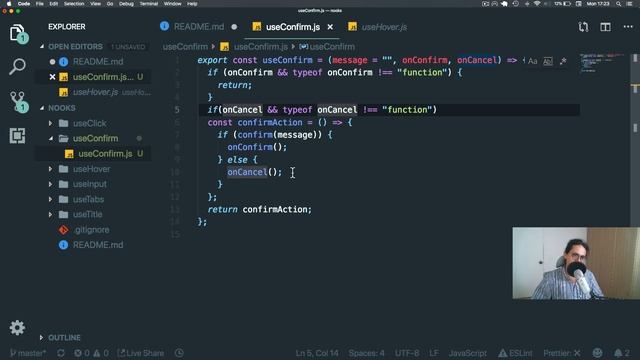
Task: Open the Debug menu
Action: 126,4
